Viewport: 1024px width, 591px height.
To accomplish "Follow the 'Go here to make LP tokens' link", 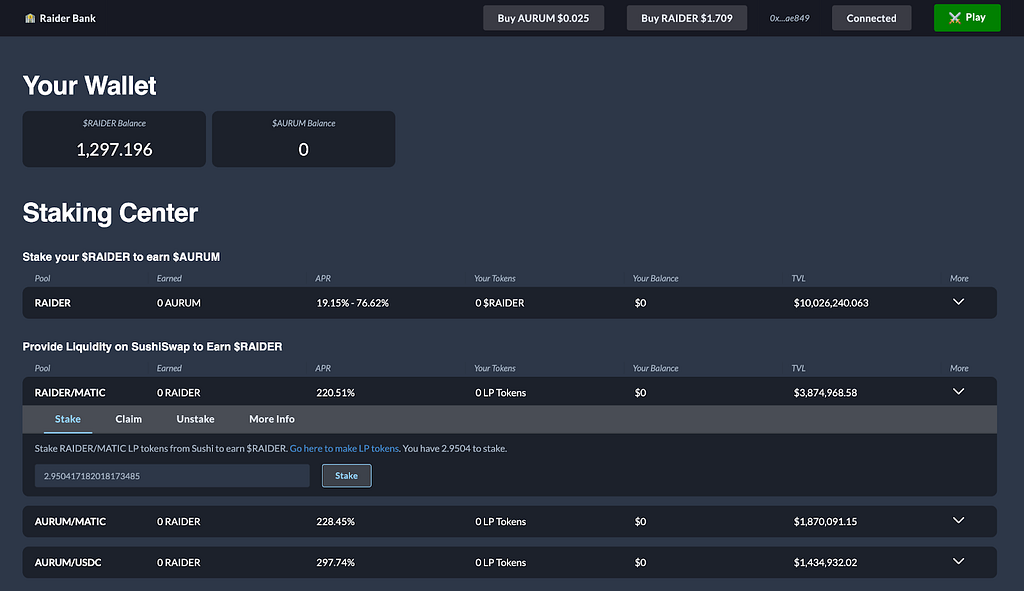I will [x=344, y=449].
